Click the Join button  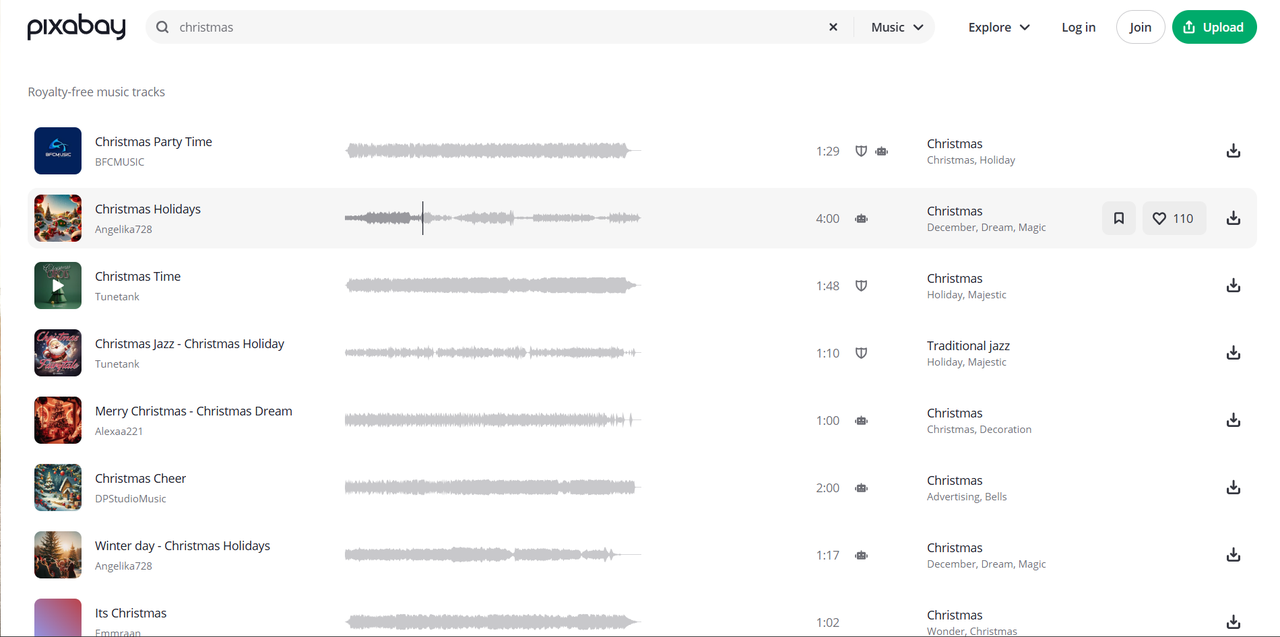click(1140, 27)
